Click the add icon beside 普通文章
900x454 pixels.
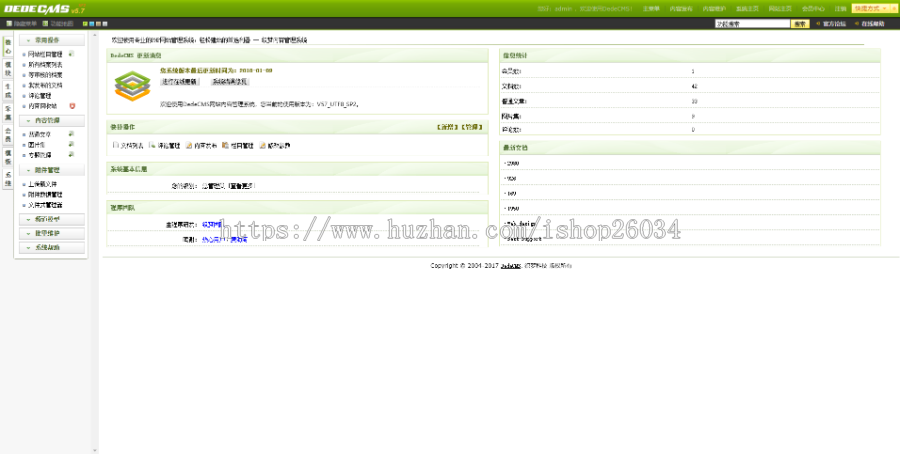point(71,134)
